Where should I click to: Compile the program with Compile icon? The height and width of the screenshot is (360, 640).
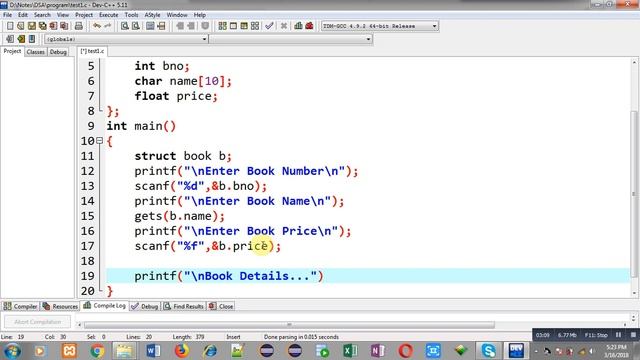pos(222,26)
